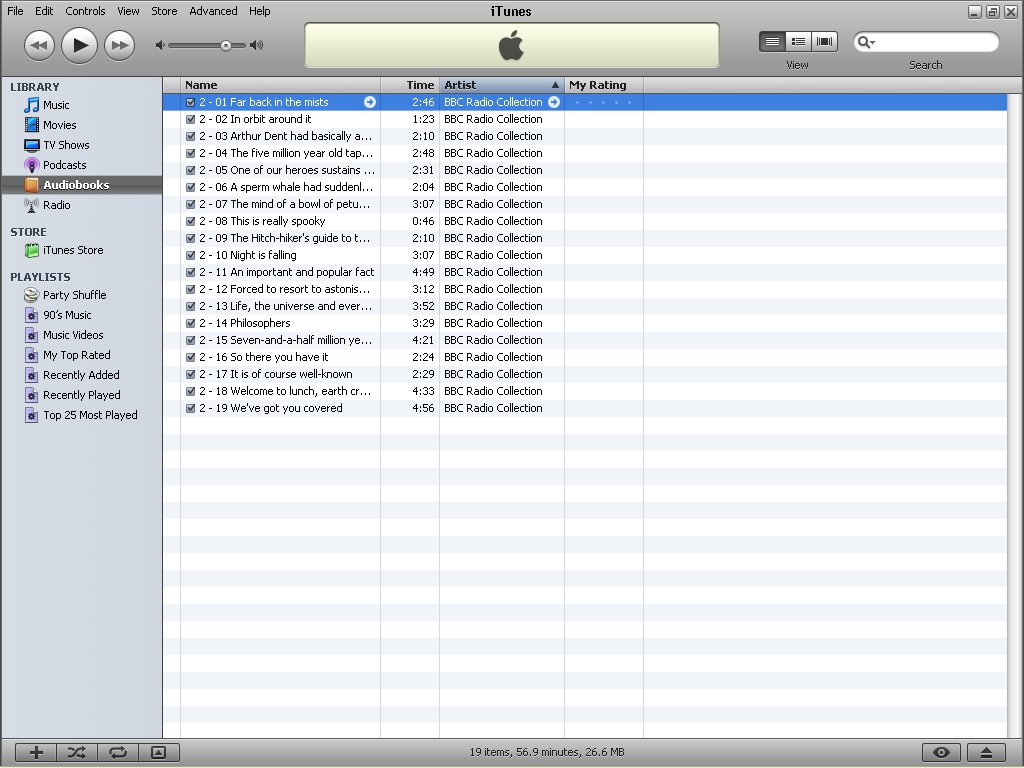Click the Apple logo display panel
Screen dimensions: 1024x768
point(511,46)
